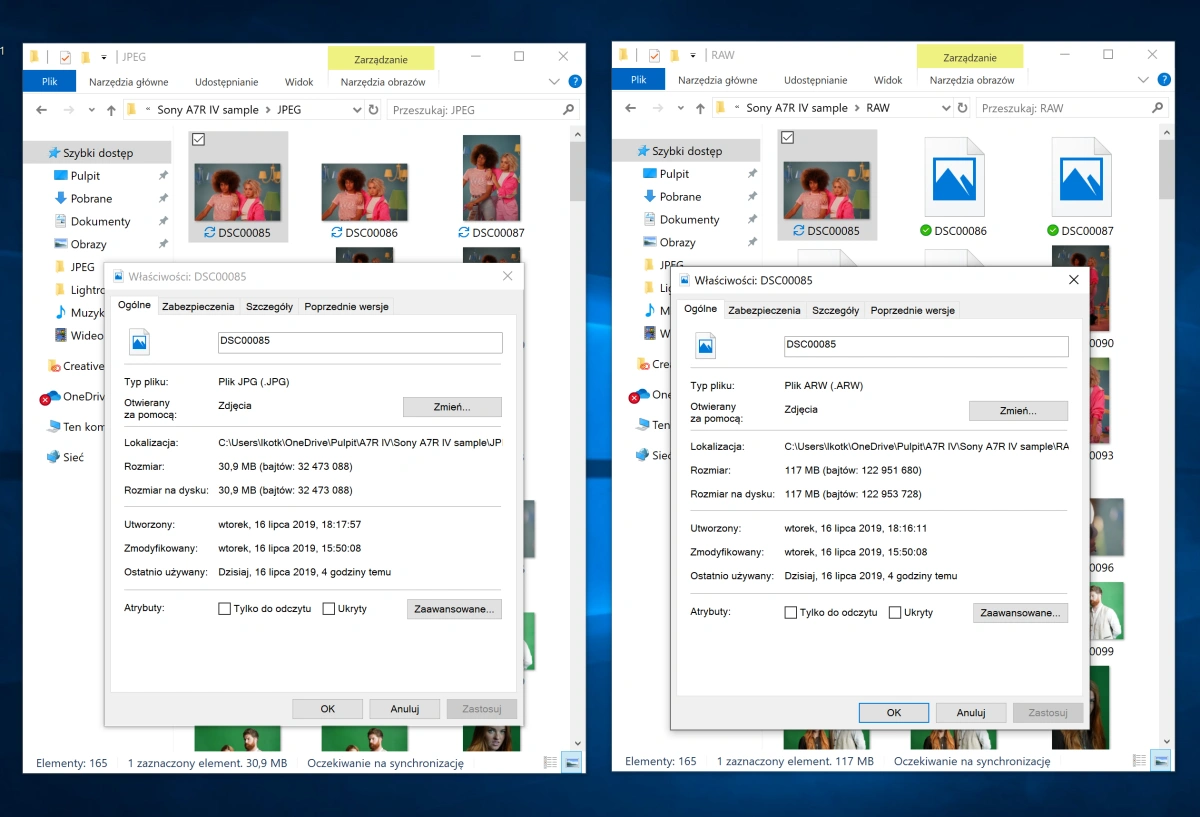Expand the ribbon chevron in JPEG window
This screenshot has width=1200, height=817.
point(555,82)
